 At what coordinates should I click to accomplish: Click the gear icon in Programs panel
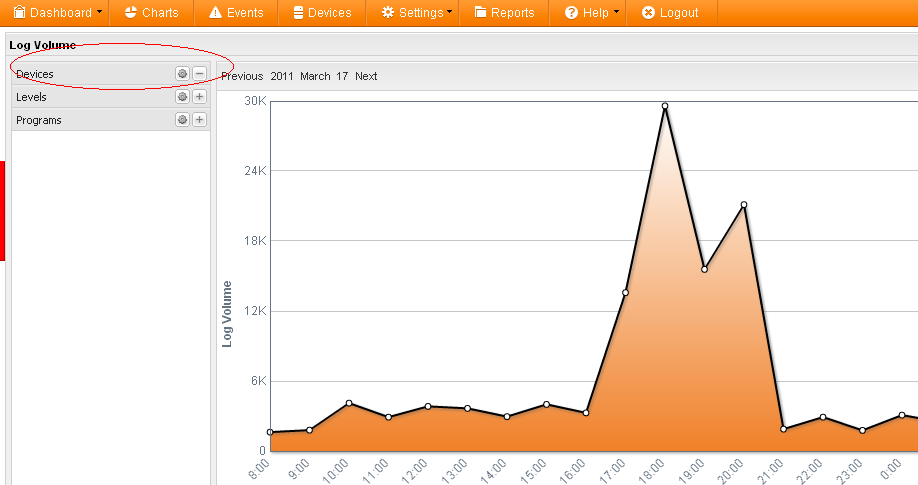click(x=182, y=120)
